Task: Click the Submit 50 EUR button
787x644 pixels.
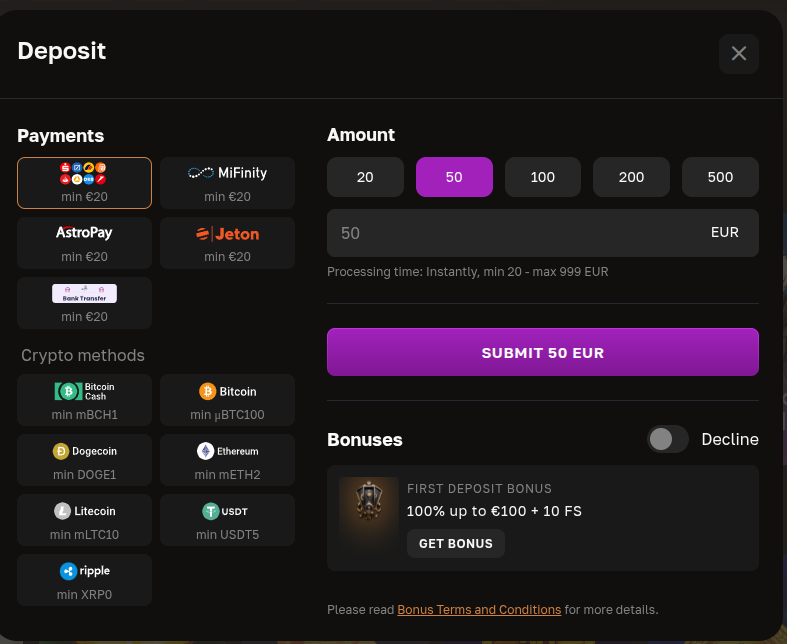Action: point(543,352)
